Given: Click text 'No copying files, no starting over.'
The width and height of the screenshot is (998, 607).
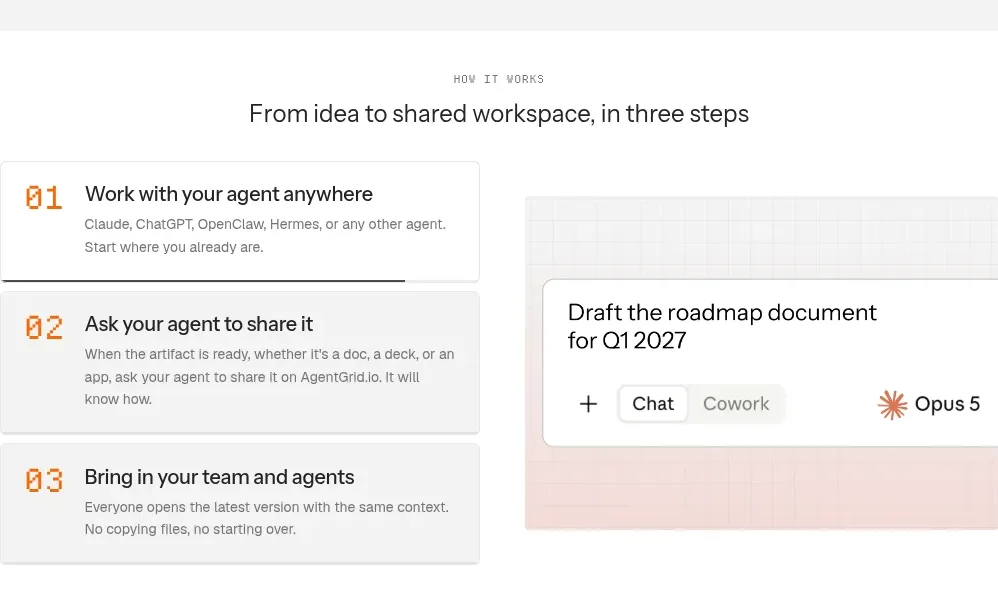Looking at the screenshot, I should 190,529.
